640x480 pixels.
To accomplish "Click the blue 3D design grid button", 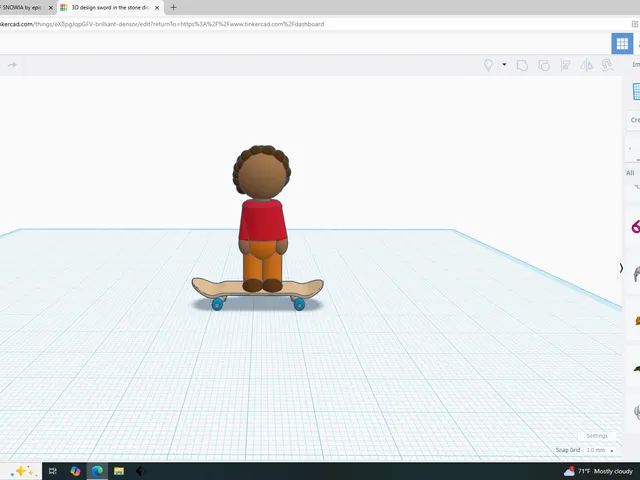I will pos(622,43).
